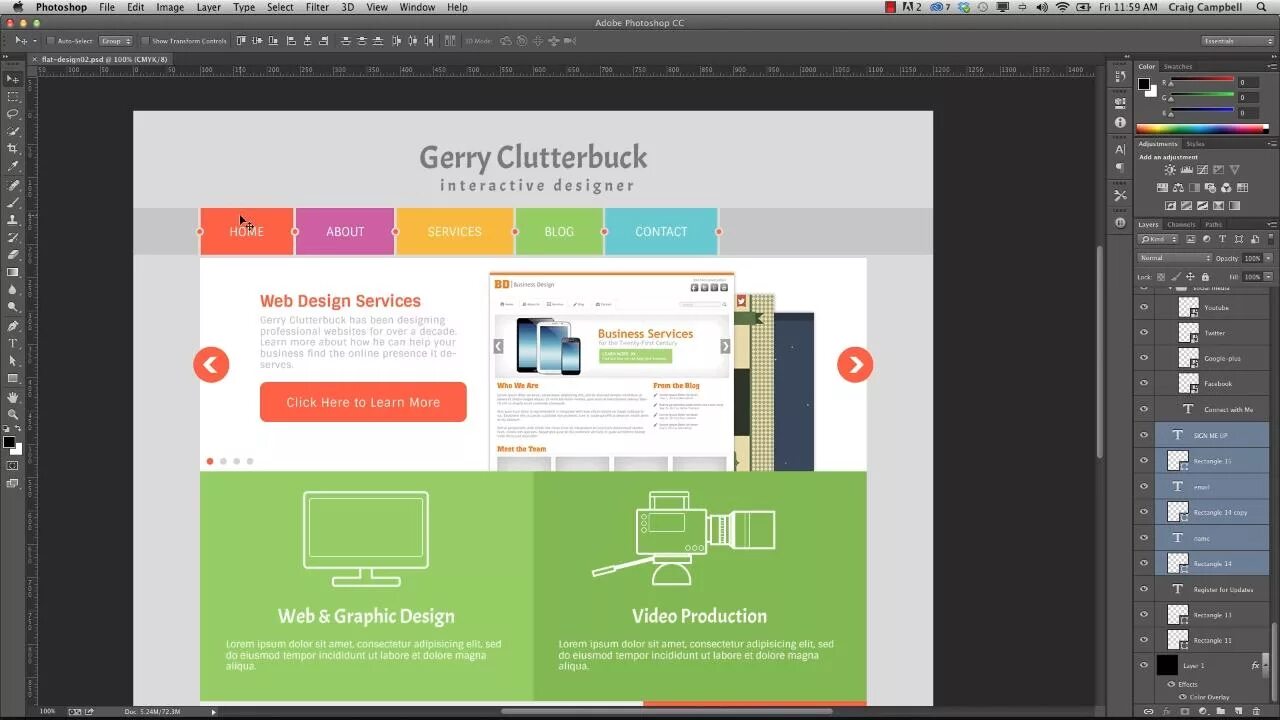Viewport: 1280px width, 720px height.
Task: Switch to the Channels tab
Action: point(1181,224)
